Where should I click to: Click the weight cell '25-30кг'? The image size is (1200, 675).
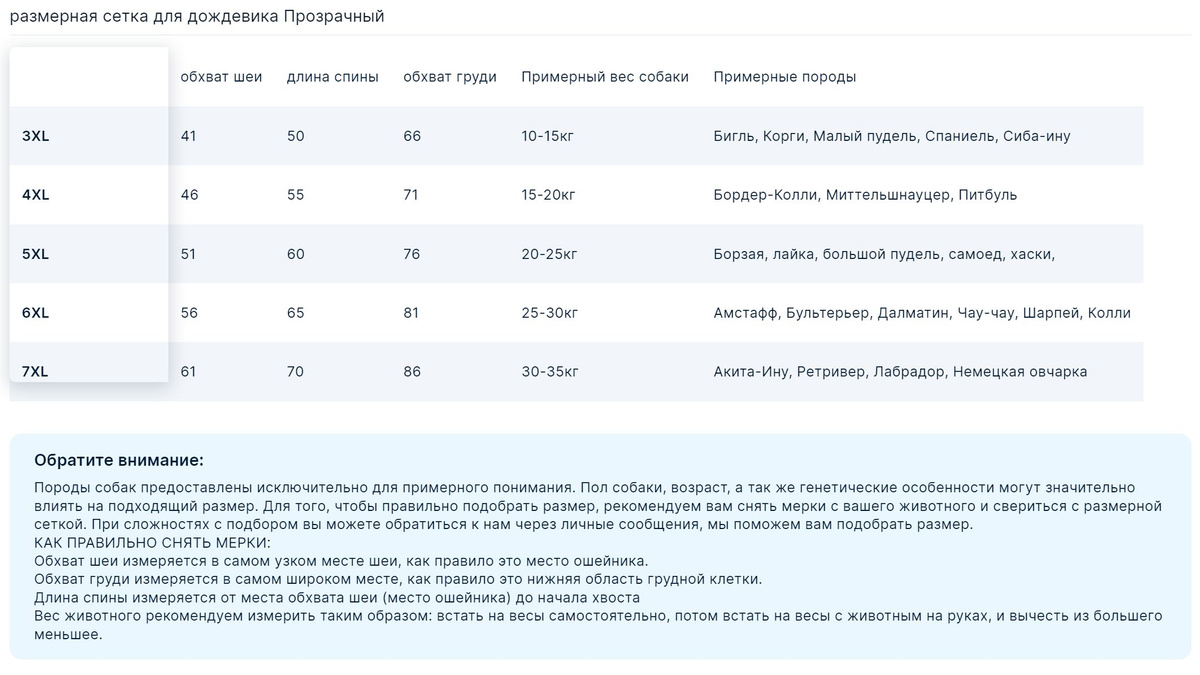click(550, 313)
